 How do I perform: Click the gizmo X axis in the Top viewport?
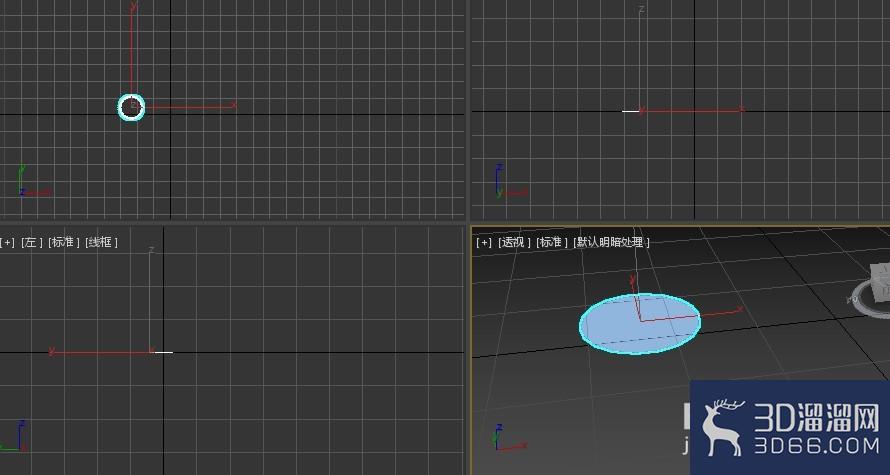(190, 106)
